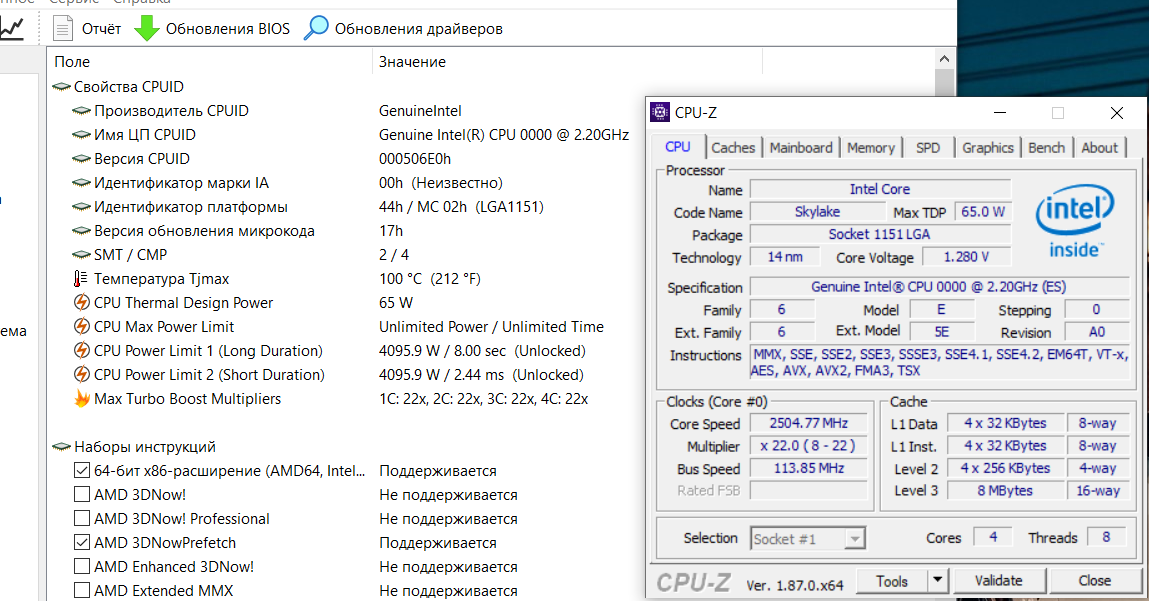Switch to the Mainboard tab
This screenshot has height=601, width=1149.
tap(800, 148)
